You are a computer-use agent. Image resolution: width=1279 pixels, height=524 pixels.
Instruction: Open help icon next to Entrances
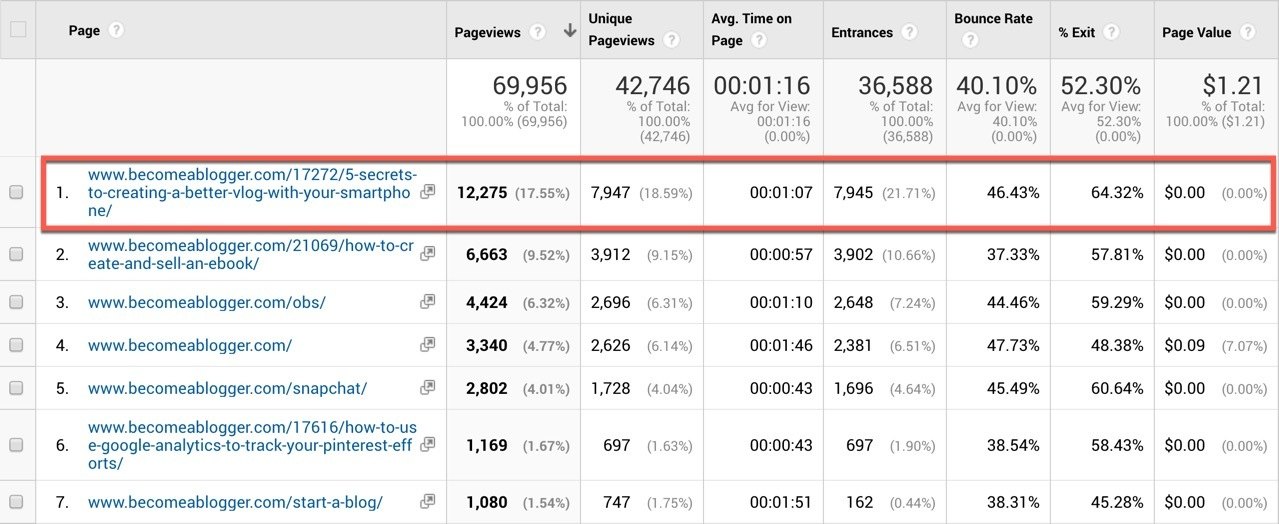(x=909, y=32)
